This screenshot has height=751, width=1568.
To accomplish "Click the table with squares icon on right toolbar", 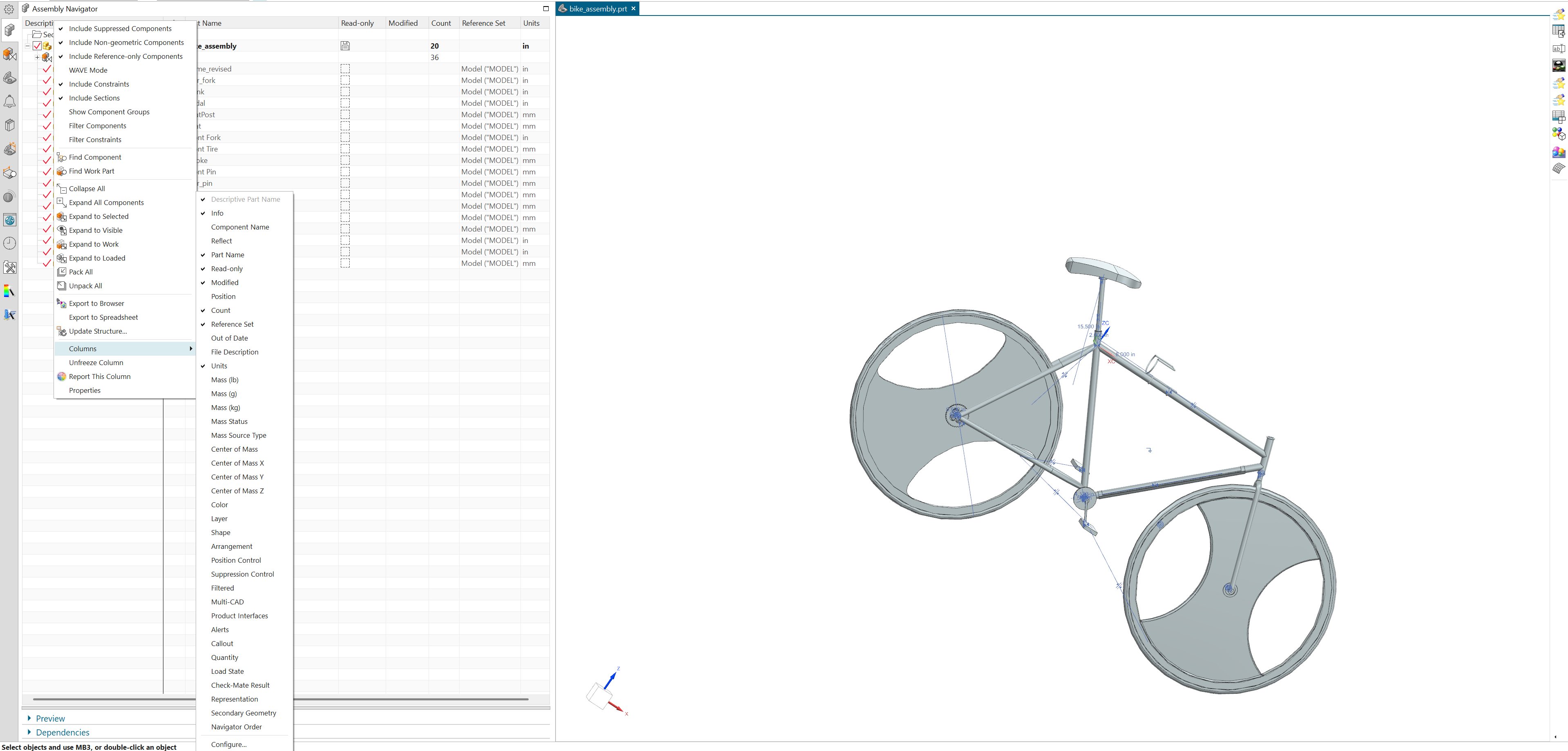I will 1558,117.
